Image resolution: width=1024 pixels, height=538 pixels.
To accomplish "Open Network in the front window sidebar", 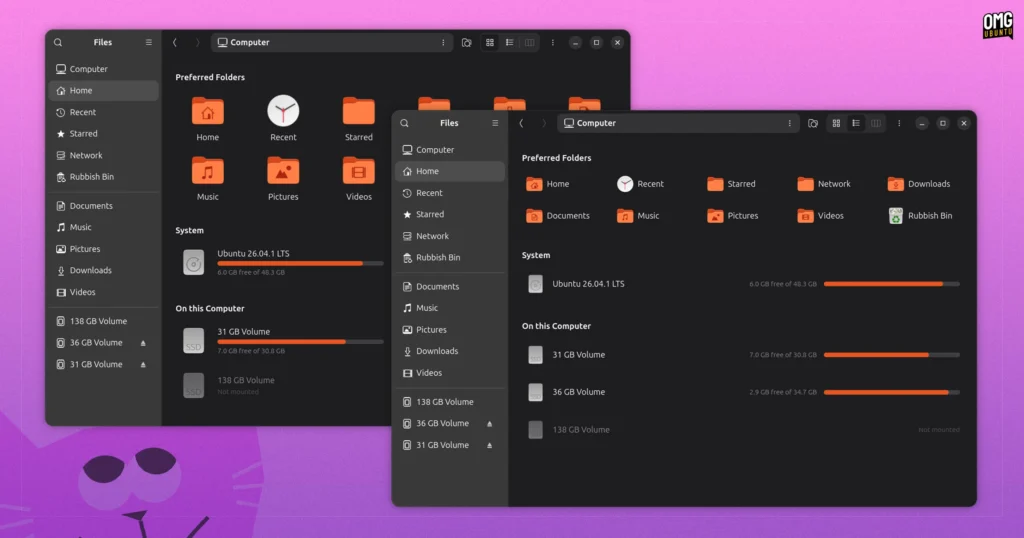I will tap(450, 236).
